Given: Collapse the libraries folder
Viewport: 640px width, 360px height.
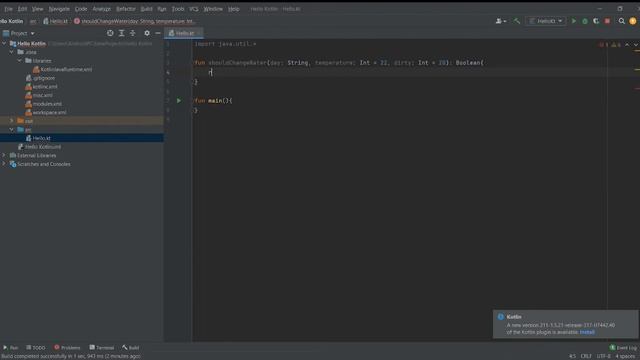Looking at the screenshot, I should point(20,61).
